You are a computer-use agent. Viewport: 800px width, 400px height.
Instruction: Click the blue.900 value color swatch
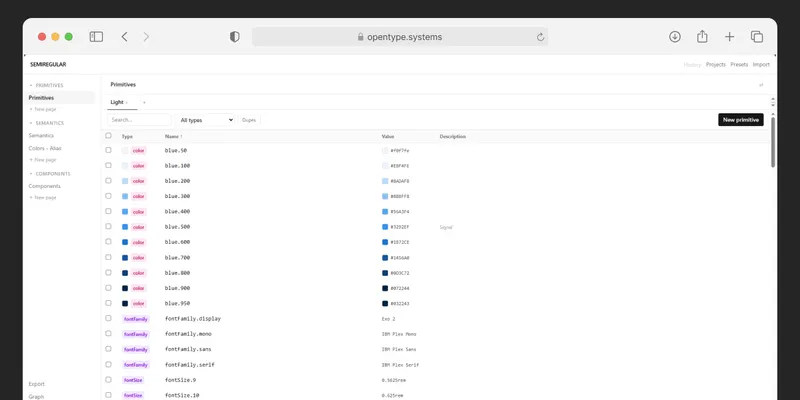385,288
